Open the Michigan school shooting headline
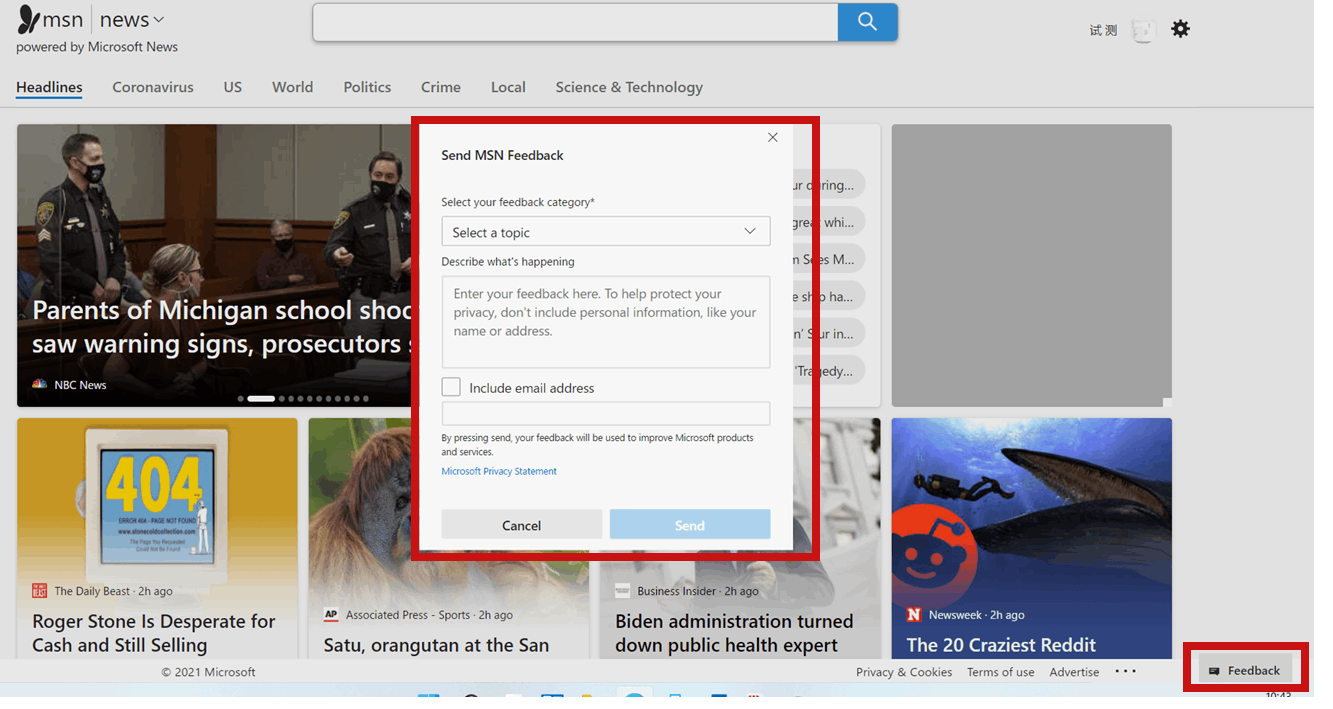Screen dimensions: 1333x709 (222, 327)
